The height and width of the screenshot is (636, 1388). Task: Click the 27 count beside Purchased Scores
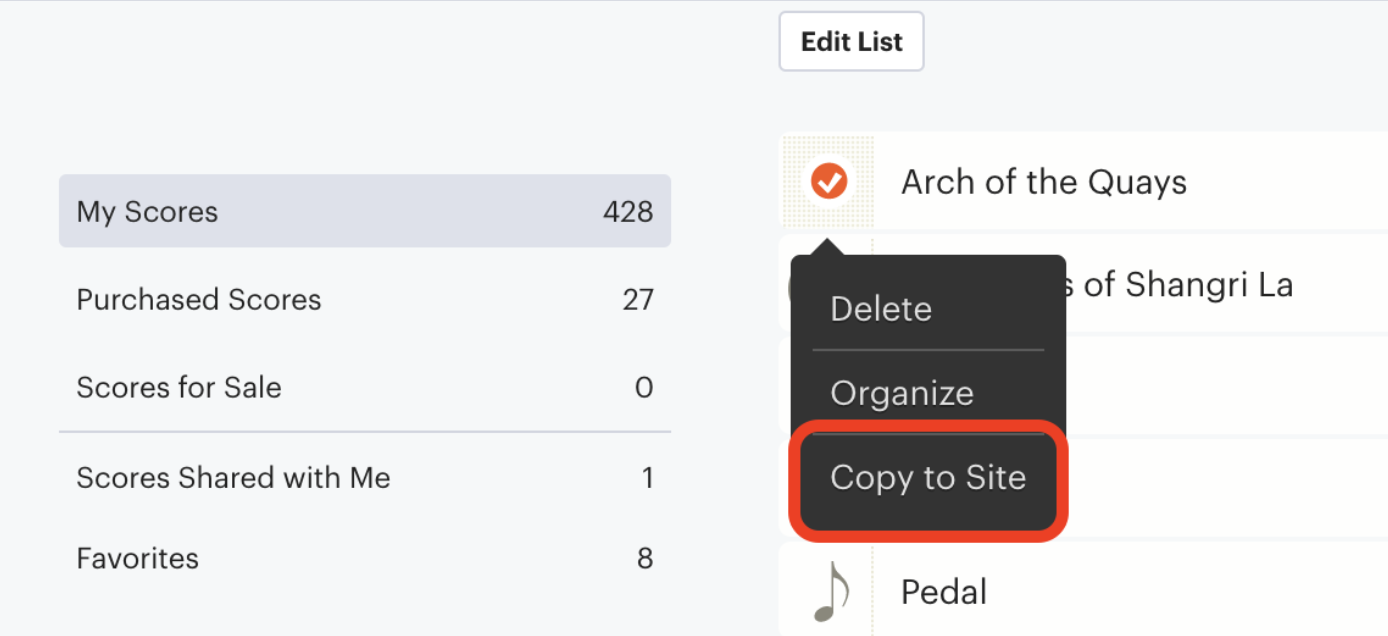pyautogui.click(x=638, y=300)
